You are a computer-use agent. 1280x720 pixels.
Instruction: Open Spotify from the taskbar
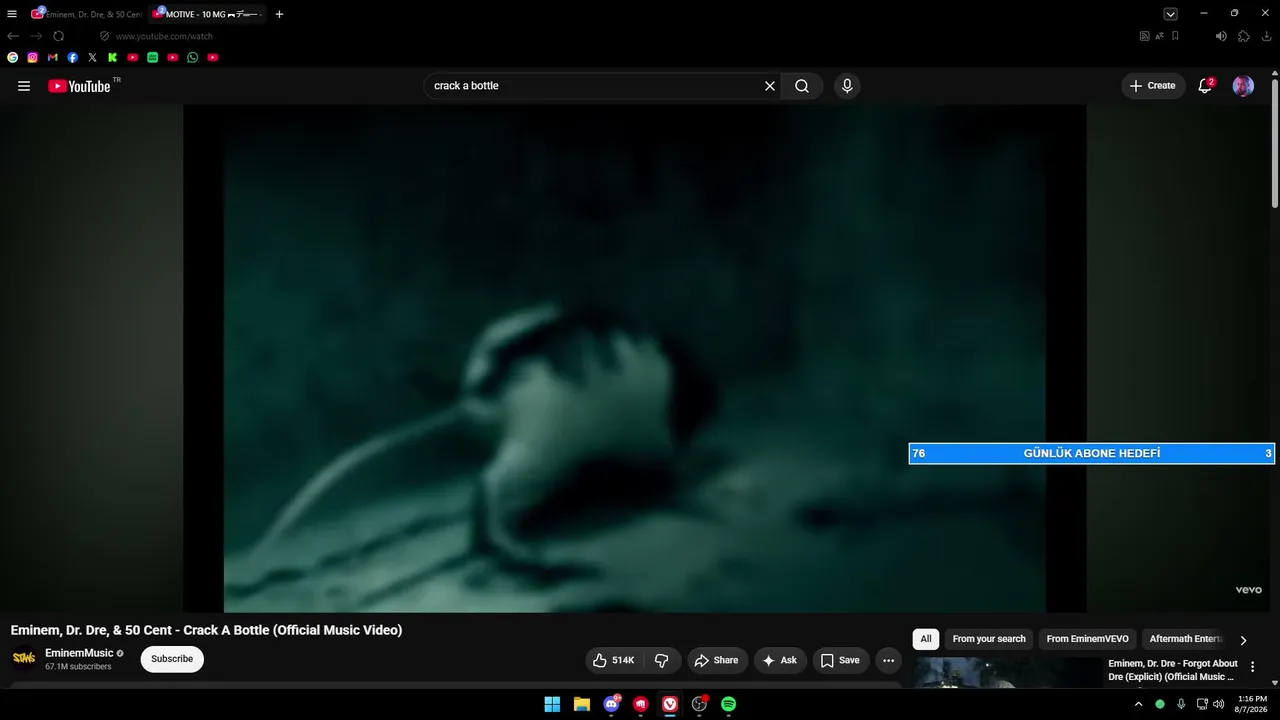pos(729,704)
